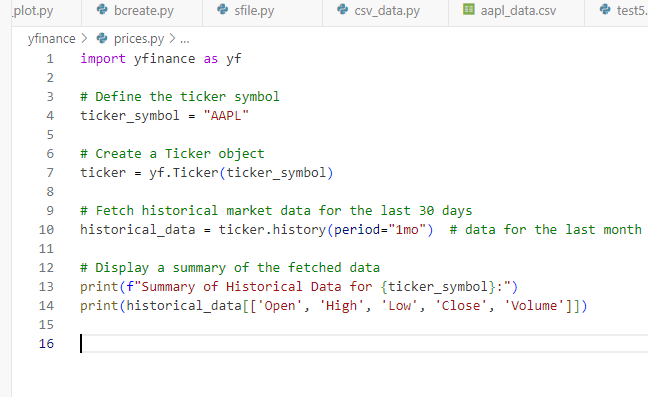Open the sfile.py tab

[x=262, y=11]
